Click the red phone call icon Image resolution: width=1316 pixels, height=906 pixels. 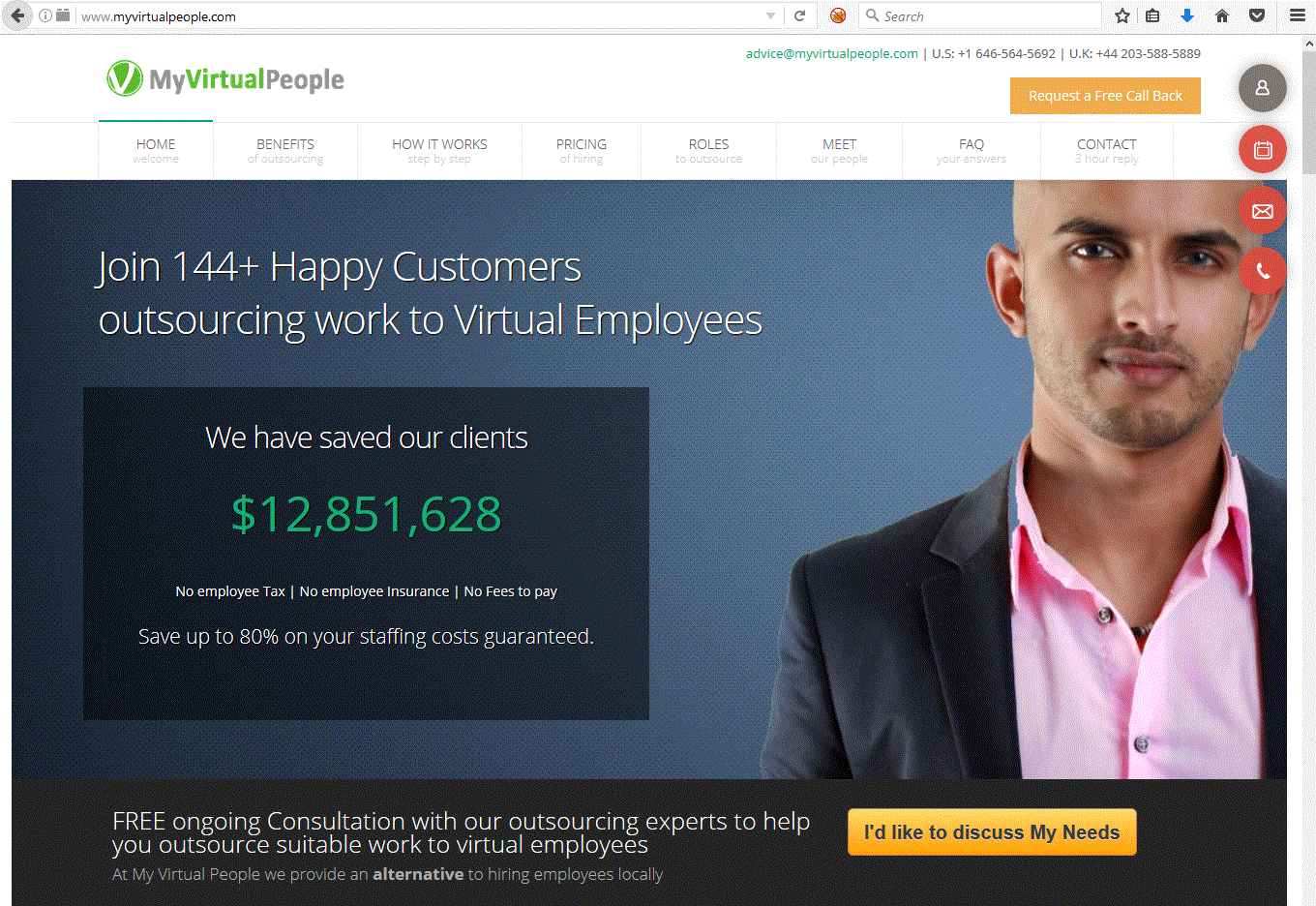click(x=1262, y=272)
